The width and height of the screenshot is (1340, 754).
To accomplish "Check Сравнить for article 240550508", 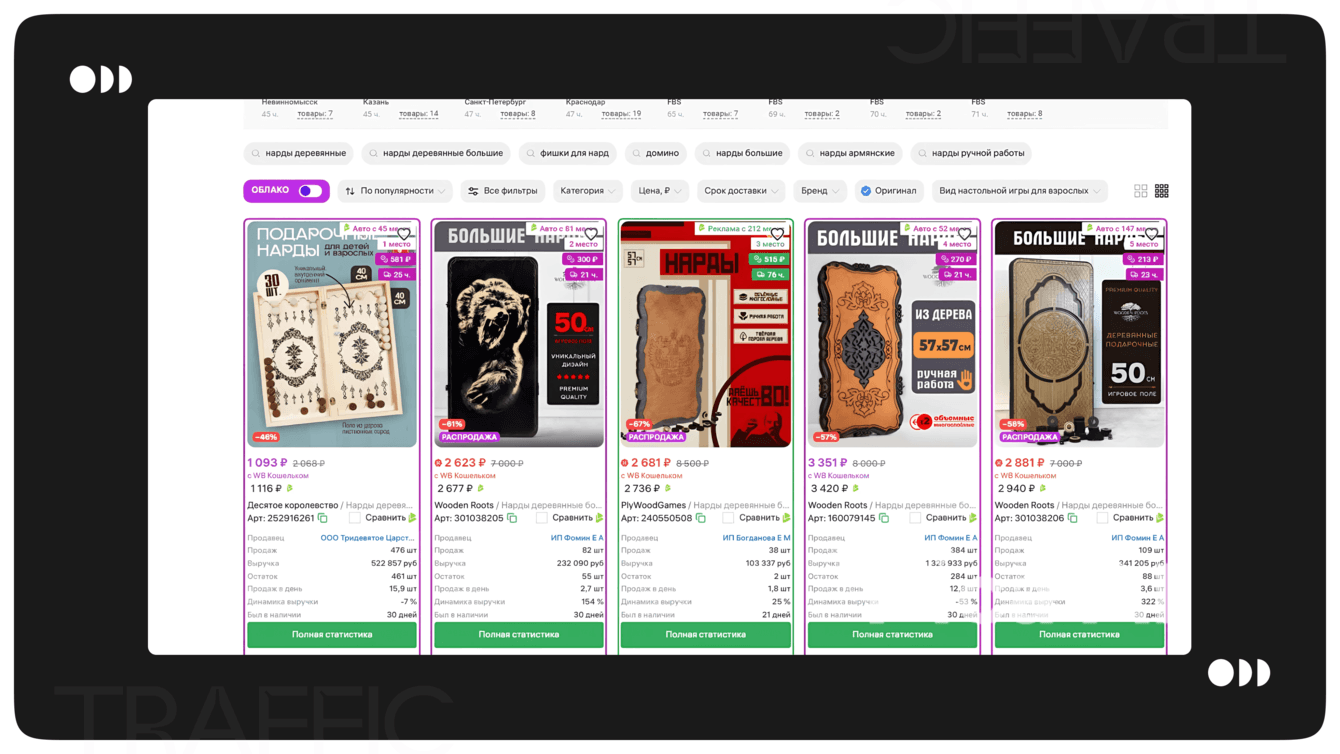I will [728, 518].
